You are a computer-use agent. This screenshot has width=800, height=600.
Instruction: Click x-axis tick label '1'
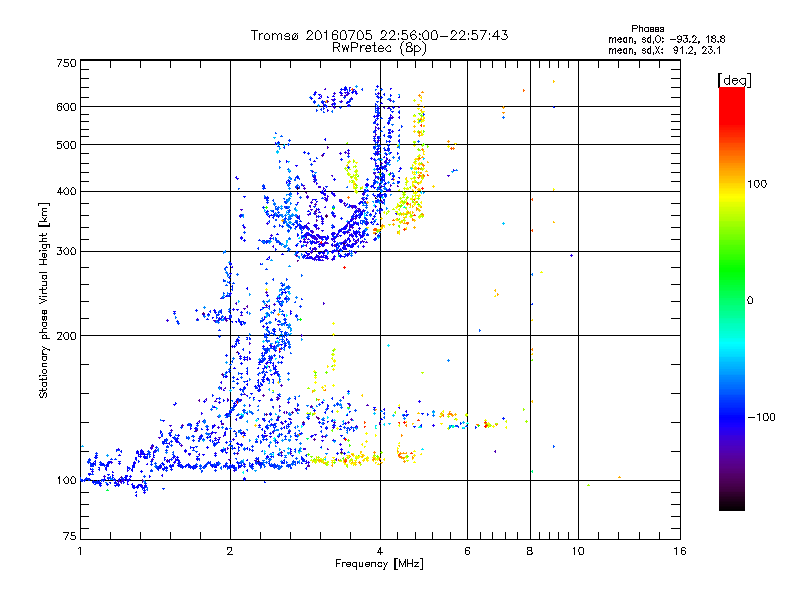point(80,551)
